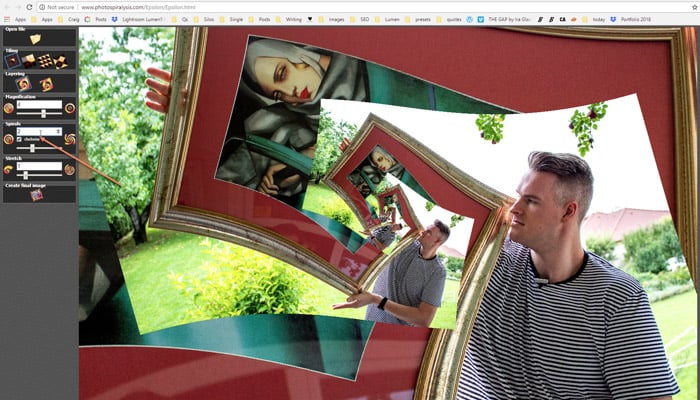Reload the page with browser refresh button
The width and height of the screenshot is (700, 400).
point(29,7)
